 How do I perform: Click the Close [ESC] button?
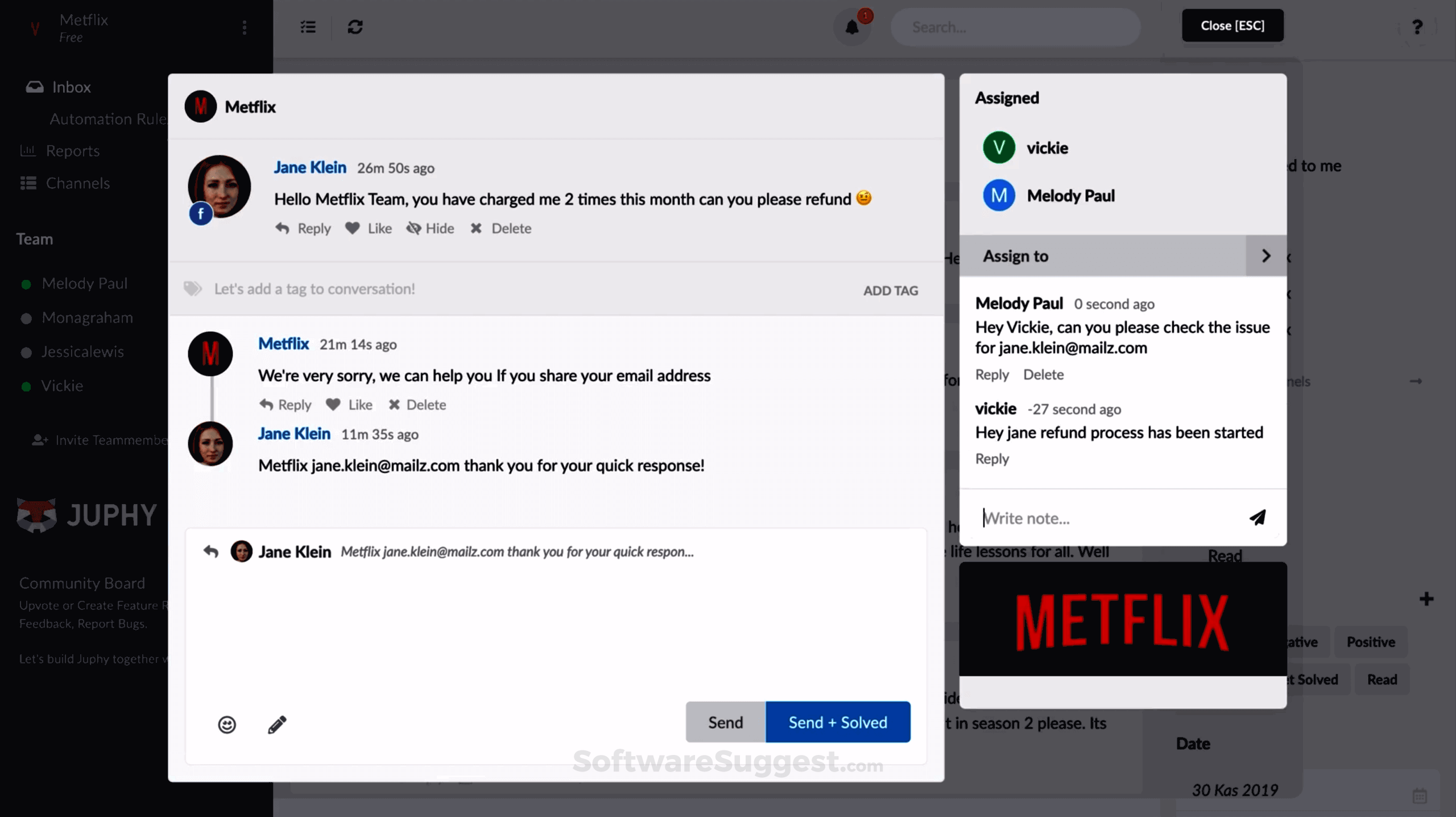click(x=1232, y=26)
